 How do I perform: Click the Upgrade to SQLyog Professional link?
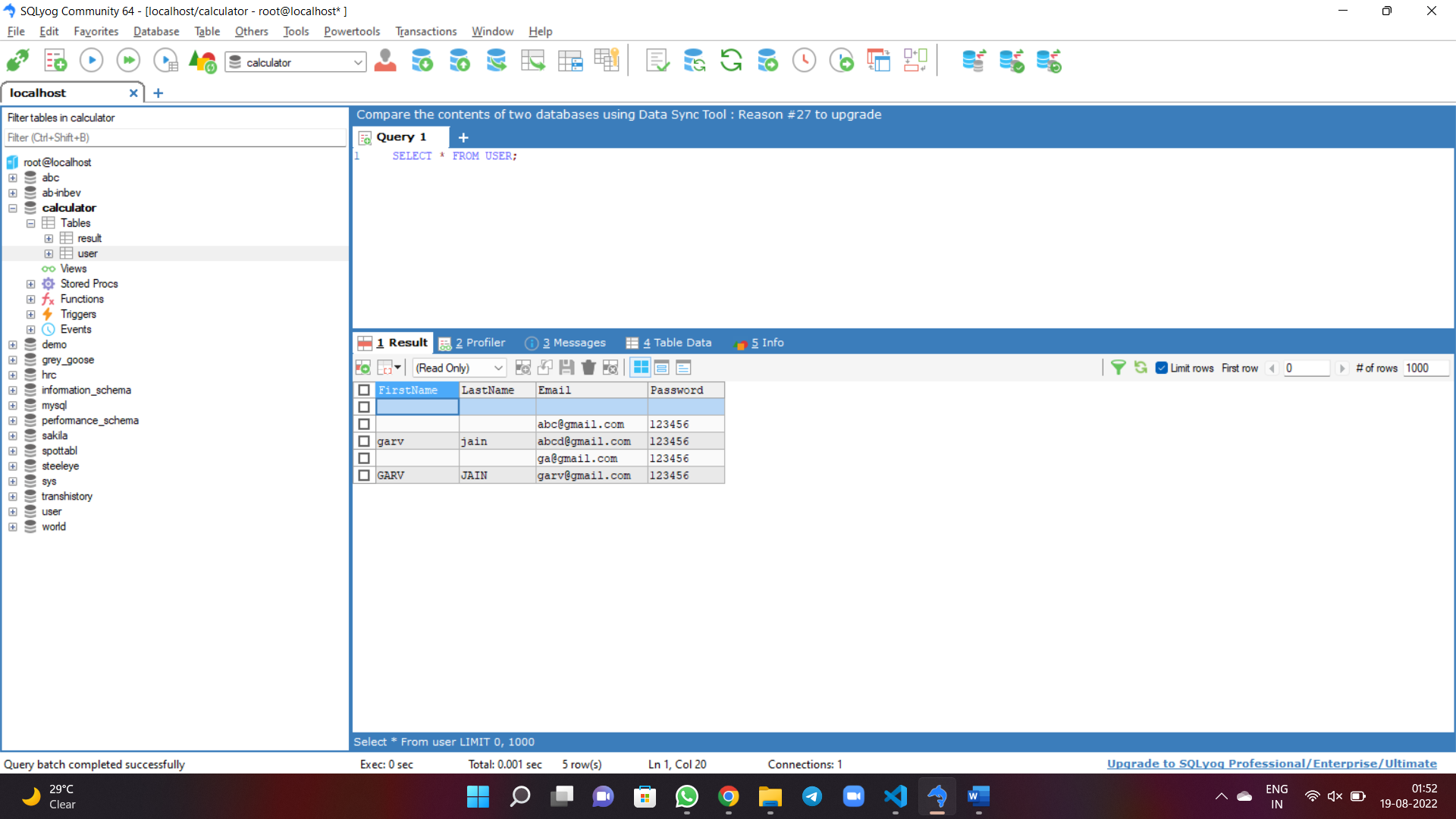pyautogui.click(x=1272, y=764)
